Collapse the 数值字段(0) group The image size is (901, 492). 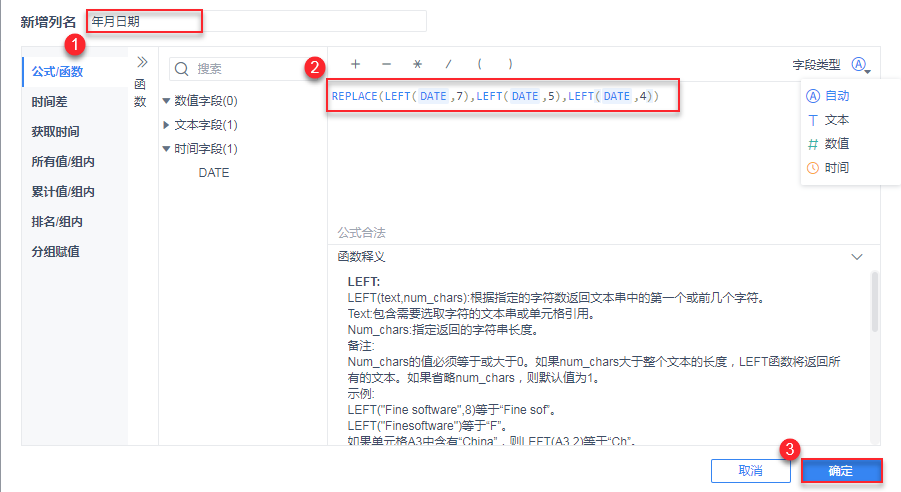tap(166, 101)
